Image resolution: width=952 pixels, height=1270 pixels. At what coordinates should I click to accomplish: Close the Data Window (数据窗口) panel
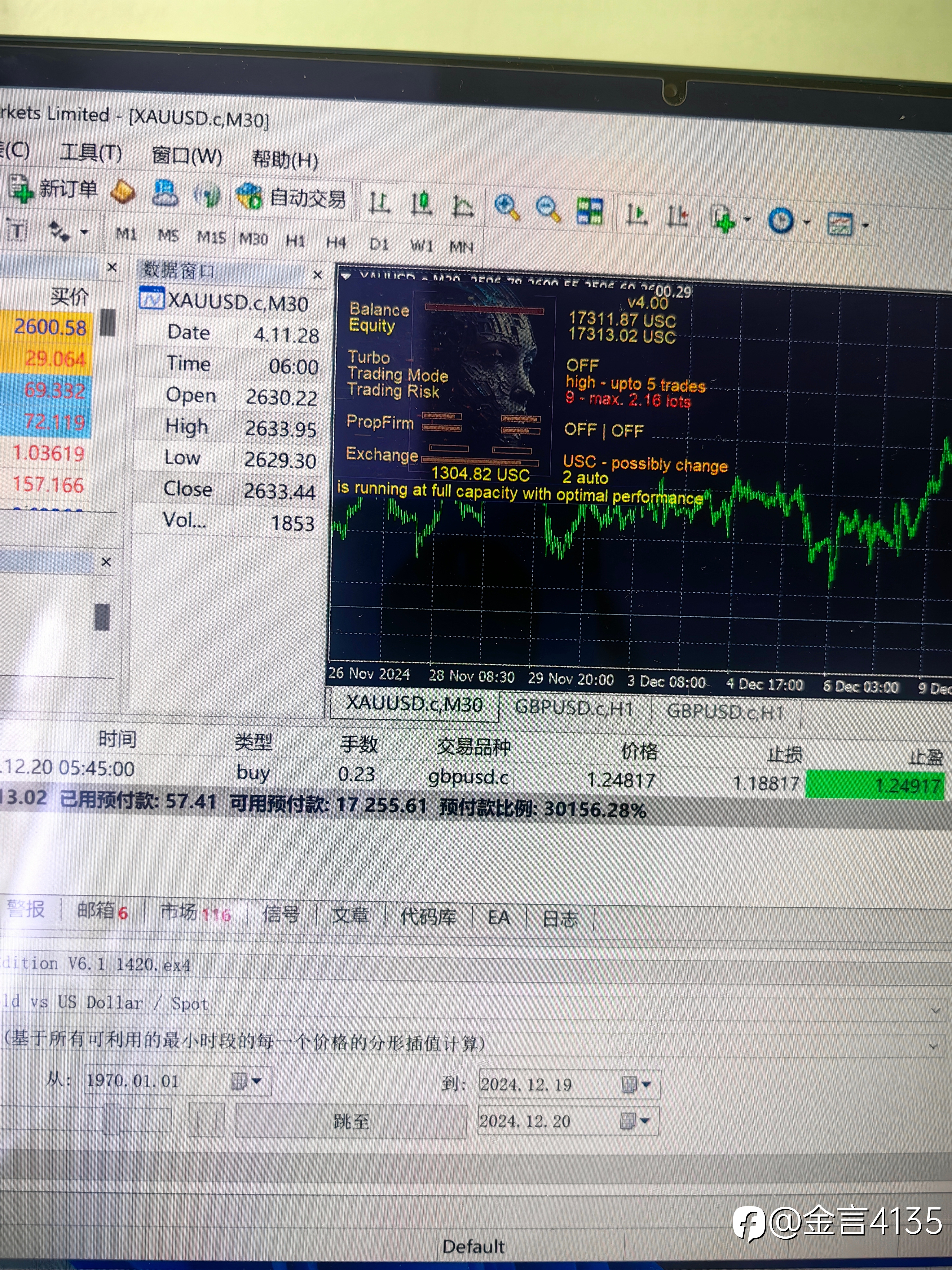click(317, 276)
